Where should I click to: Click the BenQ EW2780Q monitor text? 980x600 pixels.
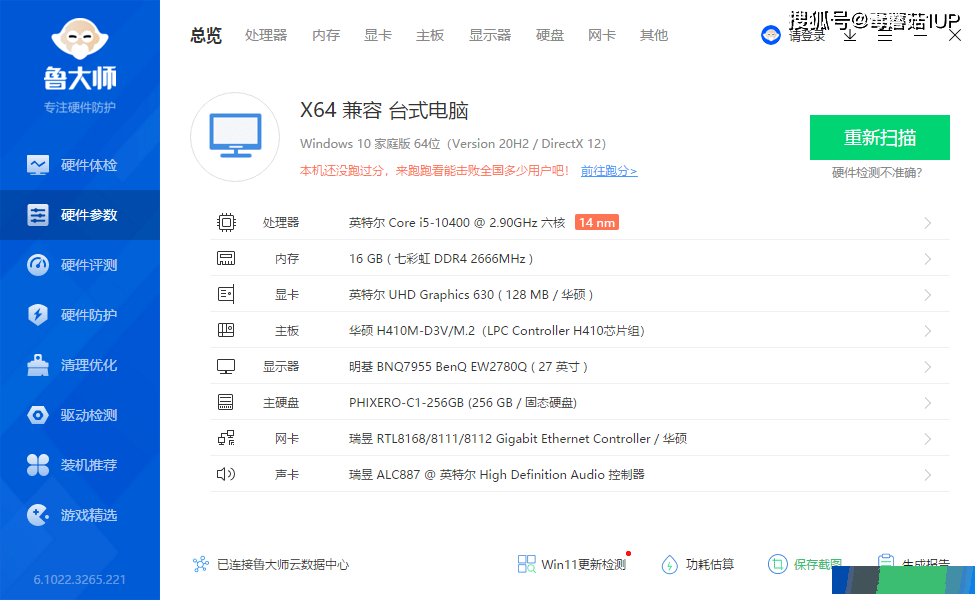pyautogui.click(x=468, y=367)
